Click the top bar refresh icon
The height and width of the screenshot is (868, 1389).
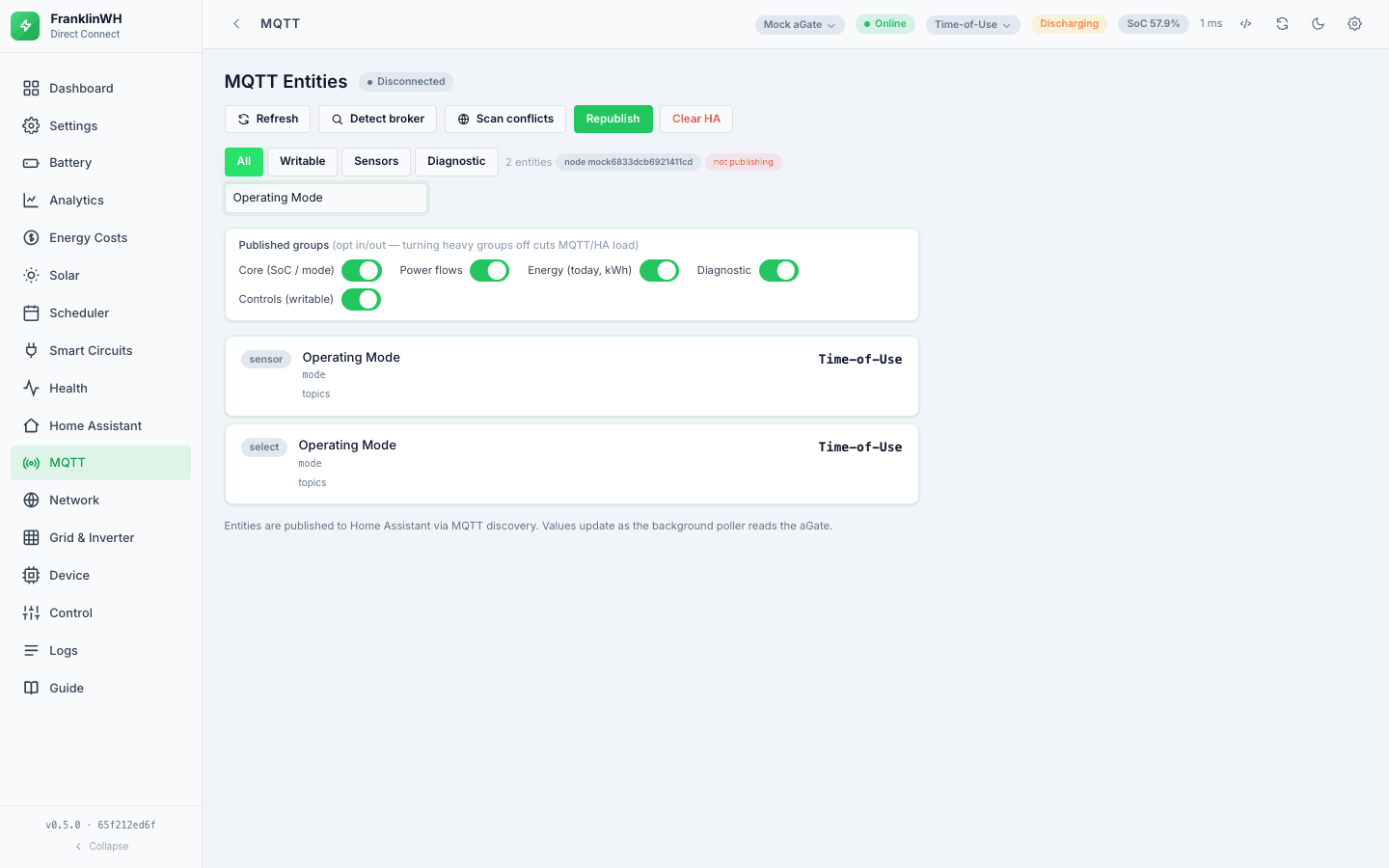1282,24
